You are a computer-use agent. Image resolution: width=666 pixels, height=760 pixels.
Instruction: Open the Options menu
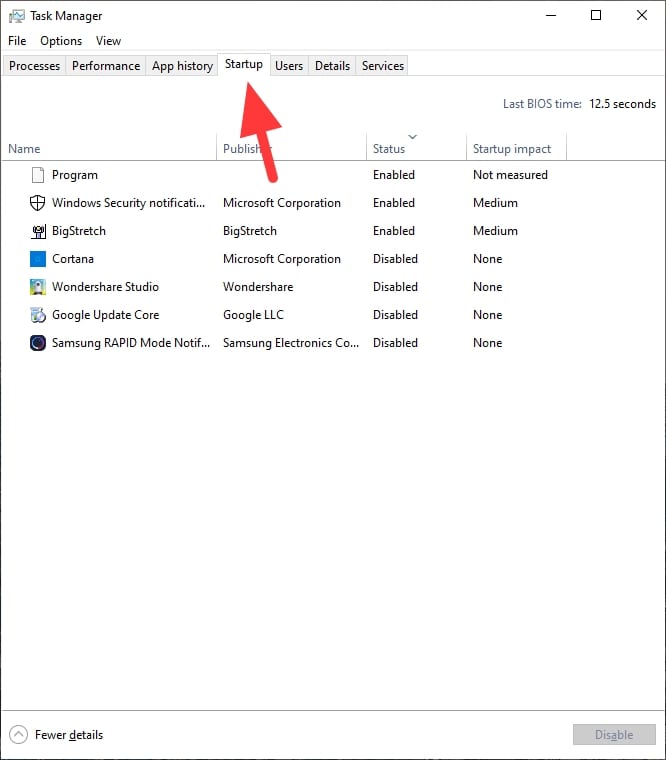[61, 41]
